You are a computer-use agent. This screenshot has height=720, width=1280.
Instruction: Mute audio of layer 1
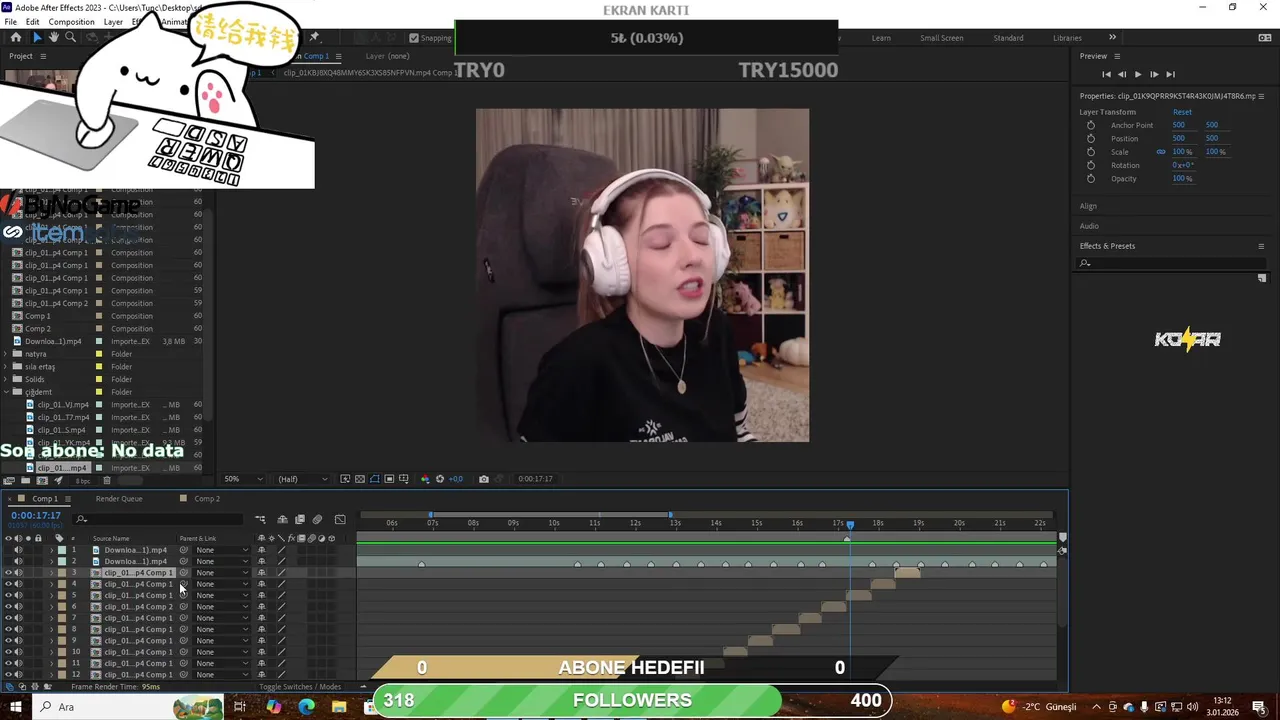click(x=18, y=550)
